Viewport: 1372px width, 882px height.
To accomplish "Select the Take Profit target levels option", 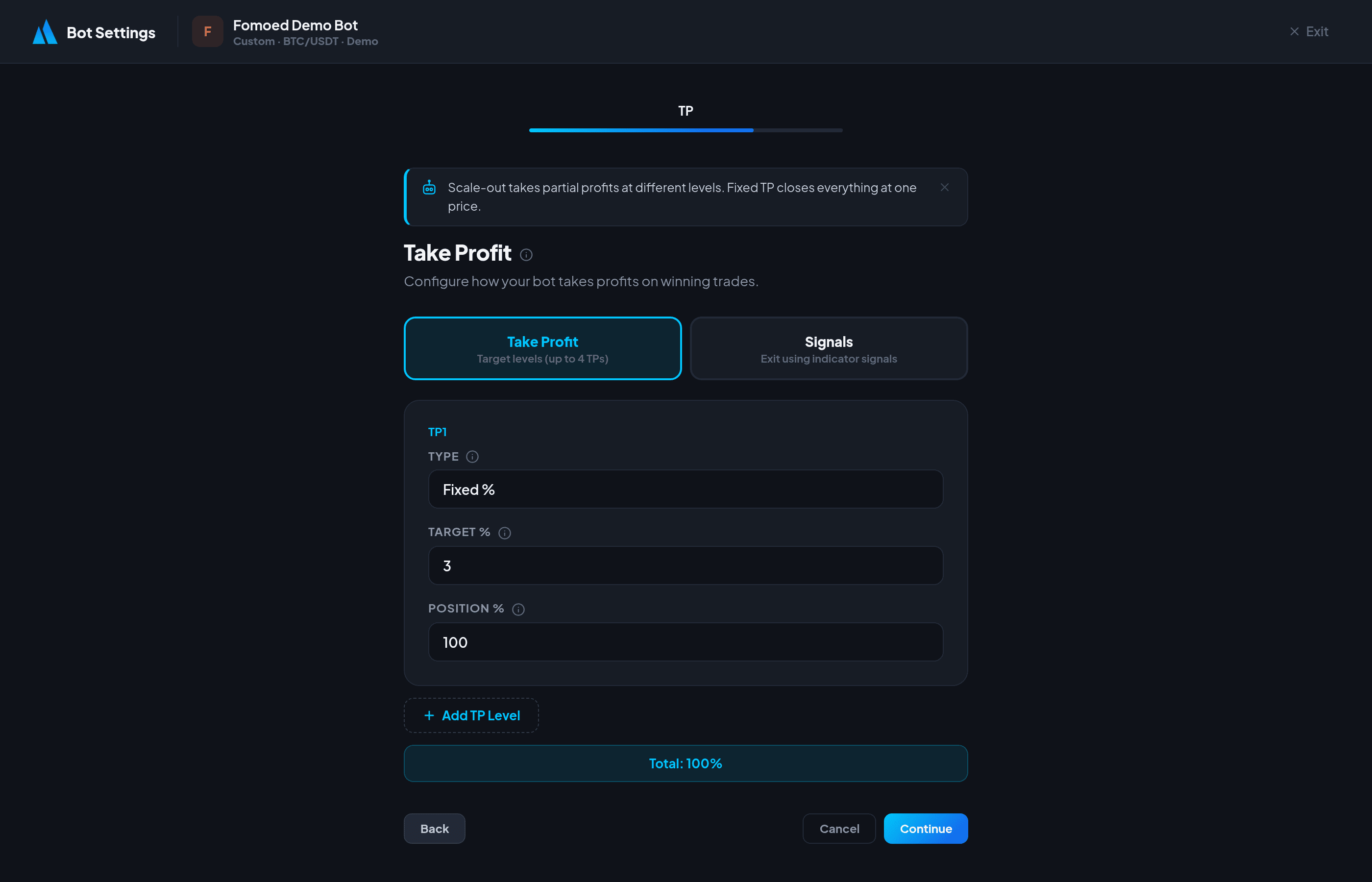I will [x=542, y=348].
